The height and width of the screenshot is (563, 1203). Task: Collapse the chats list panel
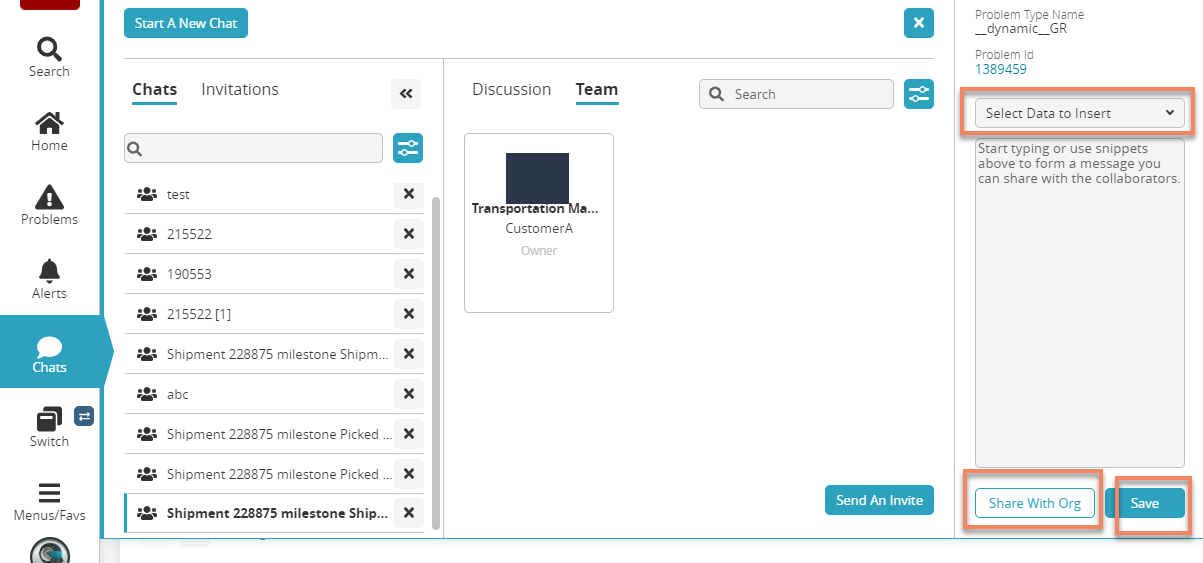coord(406,94)
